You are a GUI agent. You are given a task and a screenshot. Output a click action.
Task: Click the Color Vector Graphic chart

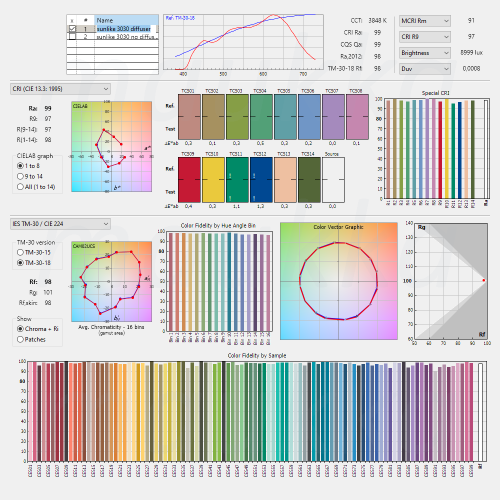(x=339, y=281)
